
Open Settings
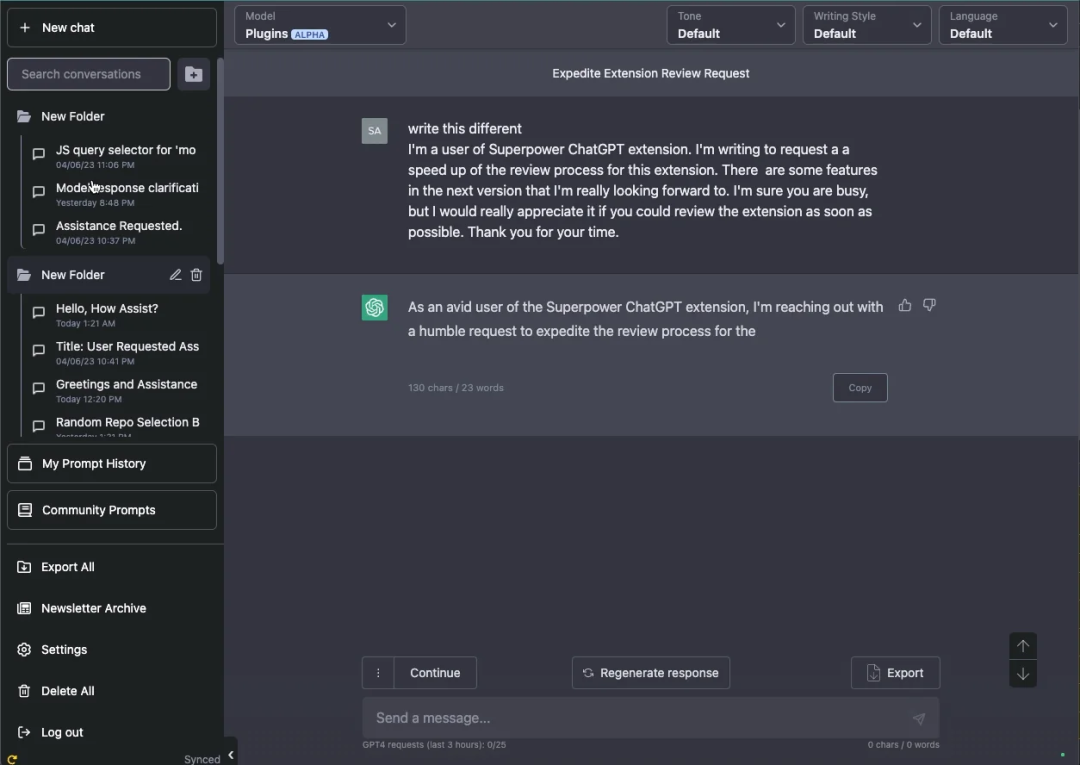[52, 649]
